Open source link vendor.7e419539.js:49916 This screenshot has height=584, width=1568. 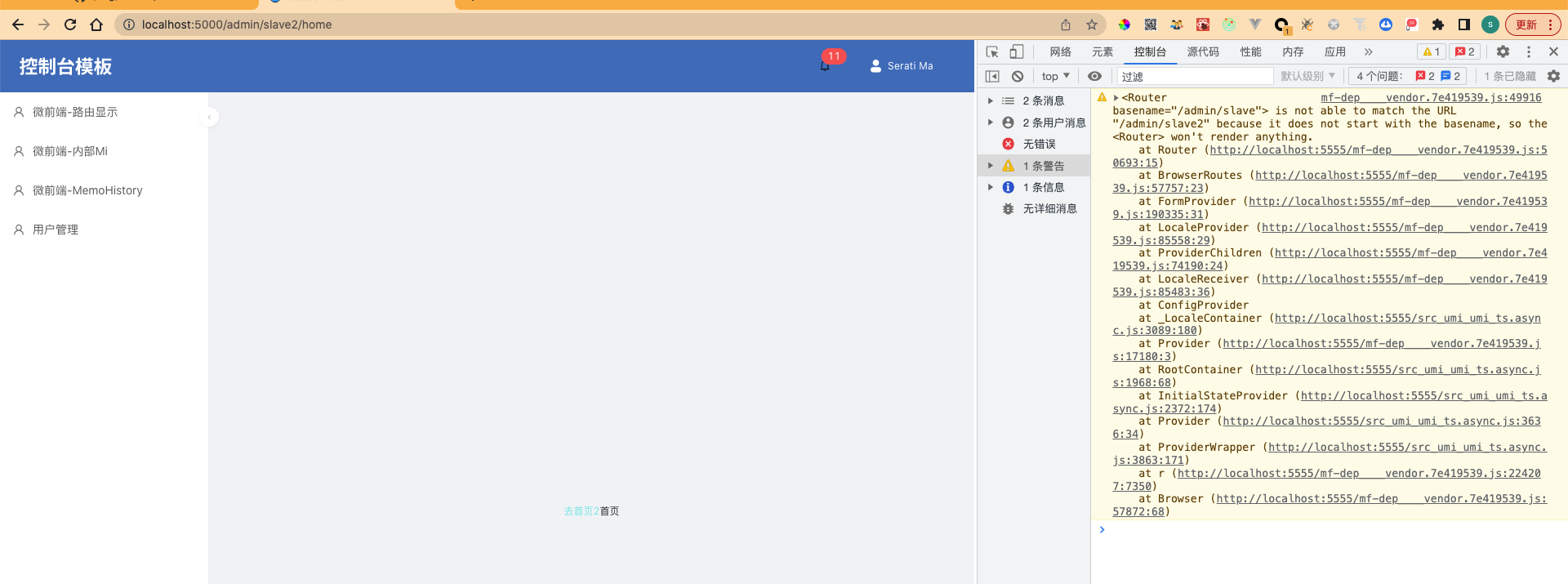point(1431,97)
